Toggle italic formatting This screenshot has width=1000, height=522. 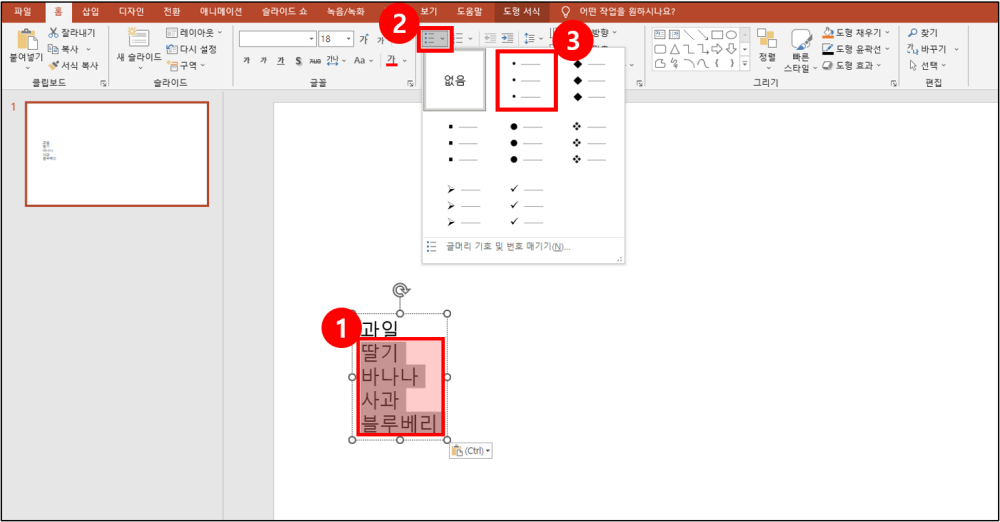click(263, 61)
